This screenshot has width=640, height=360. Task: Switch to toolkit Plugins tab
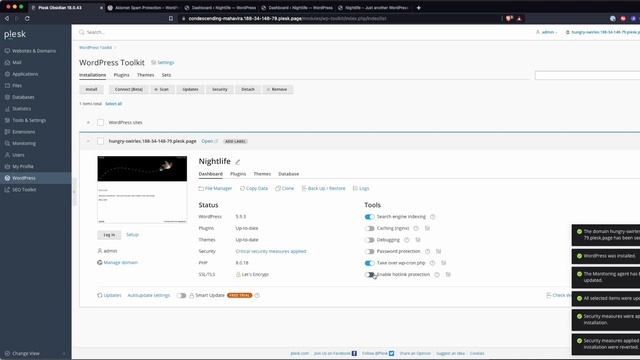tap(121, 75)
